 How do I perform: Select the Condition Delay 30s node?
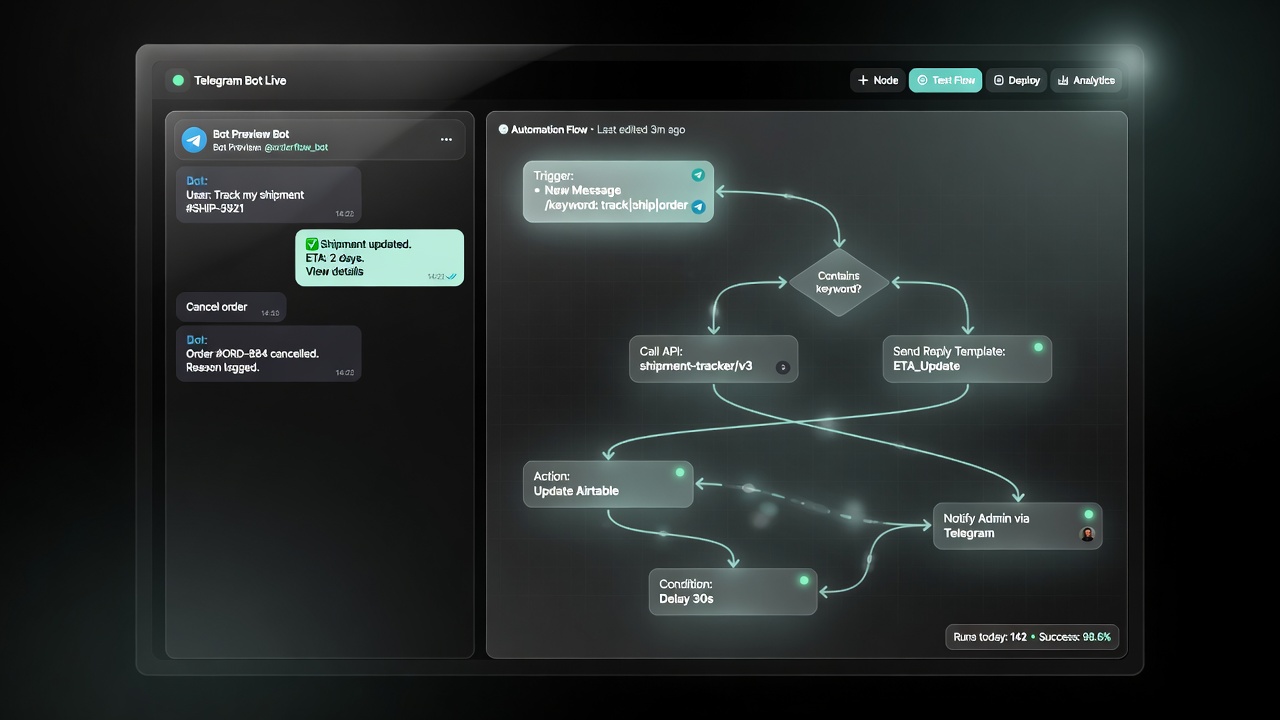pos(733,592)
